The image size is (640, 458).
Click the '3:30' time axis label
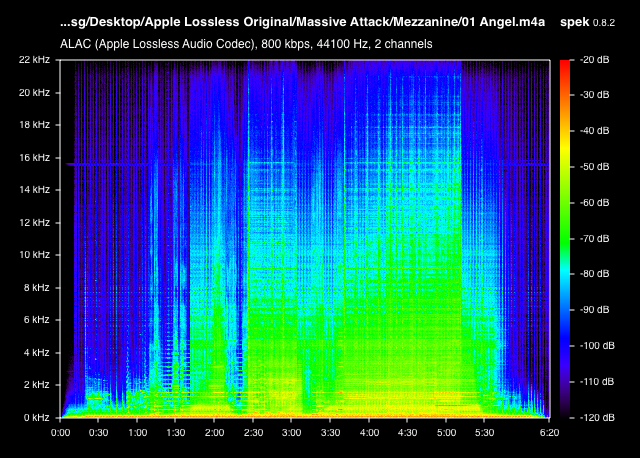tap(330, 433)
